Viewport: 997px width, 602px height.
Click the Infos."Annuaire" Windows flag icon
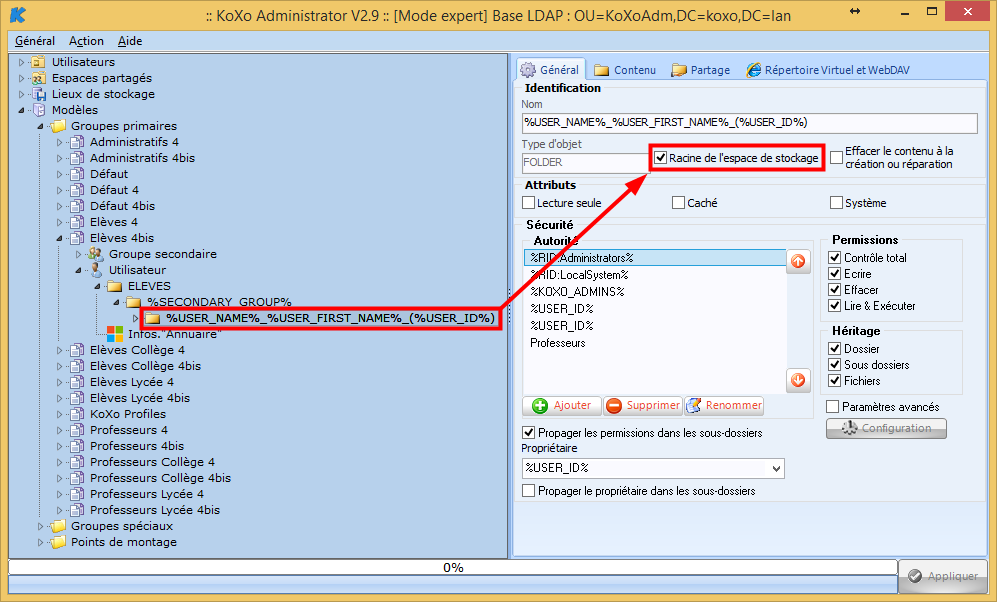115,334
